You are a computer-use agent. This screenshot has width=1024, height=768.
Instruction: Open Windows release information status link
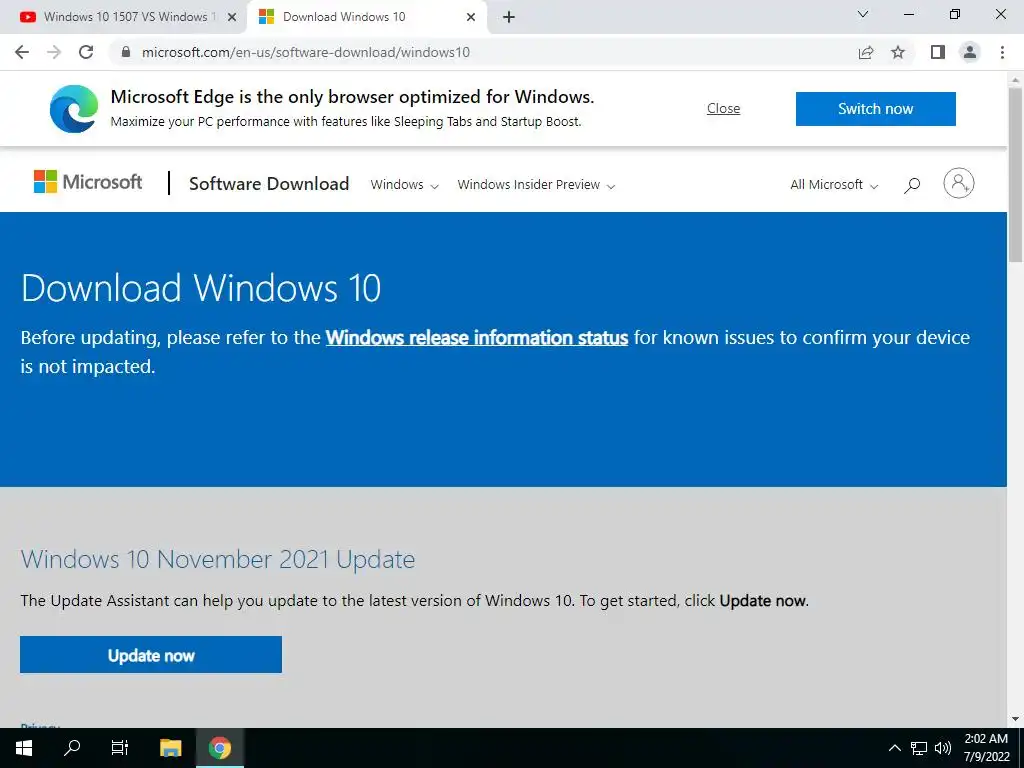click(477, 338)
